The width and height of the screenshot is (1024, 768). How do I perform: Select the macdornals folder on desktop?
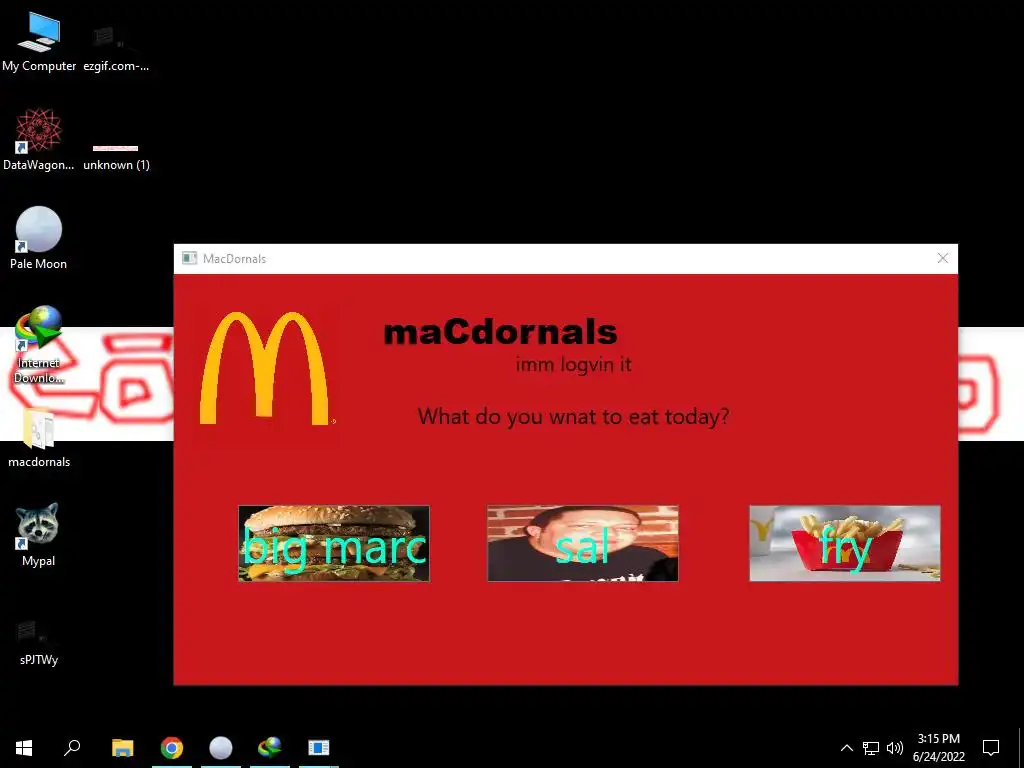[39, 438]
